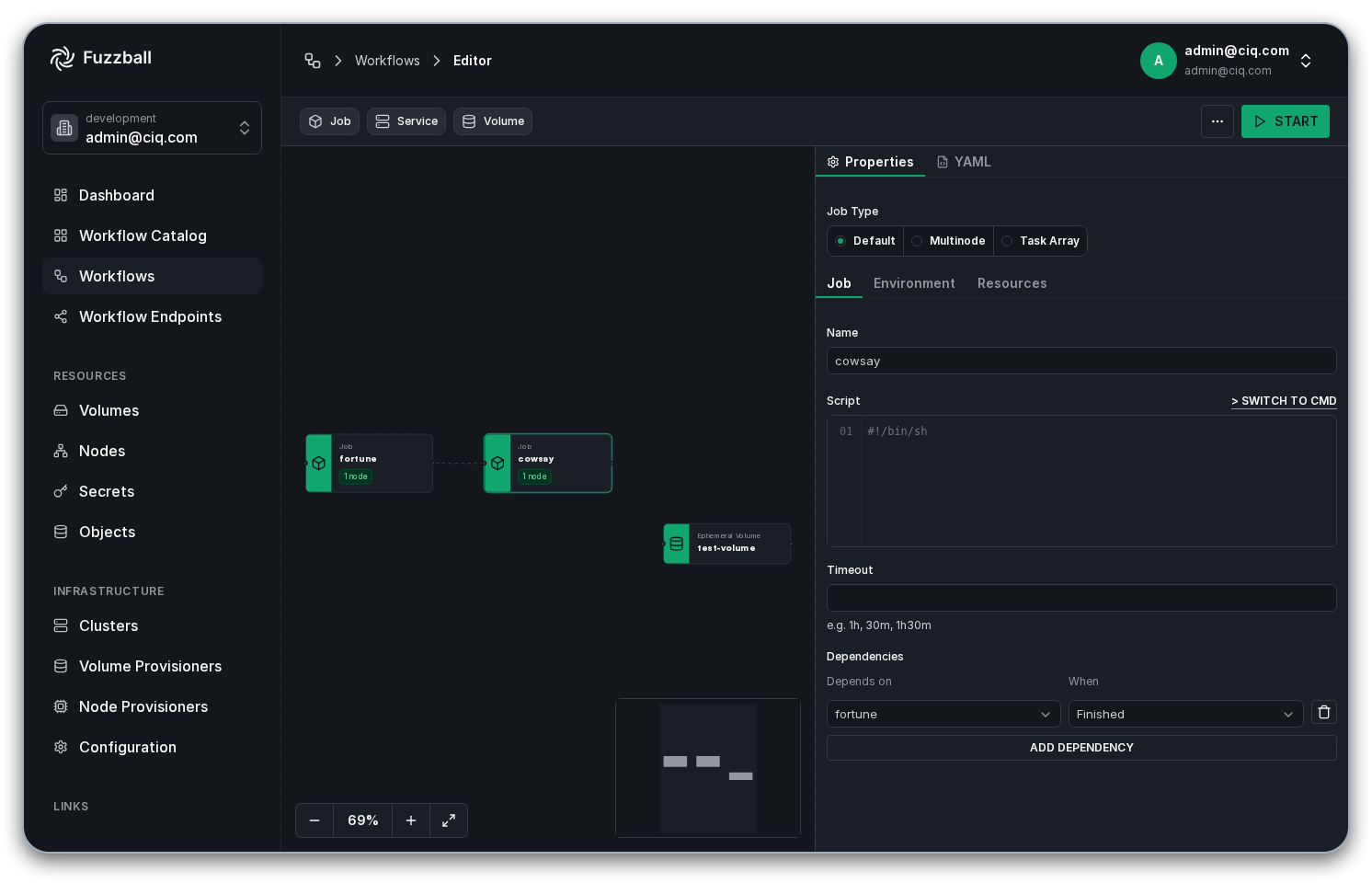Screen dimensions: 1372x883
Task: Start the workflow with START button
Action: click(x=1286, y=121)
